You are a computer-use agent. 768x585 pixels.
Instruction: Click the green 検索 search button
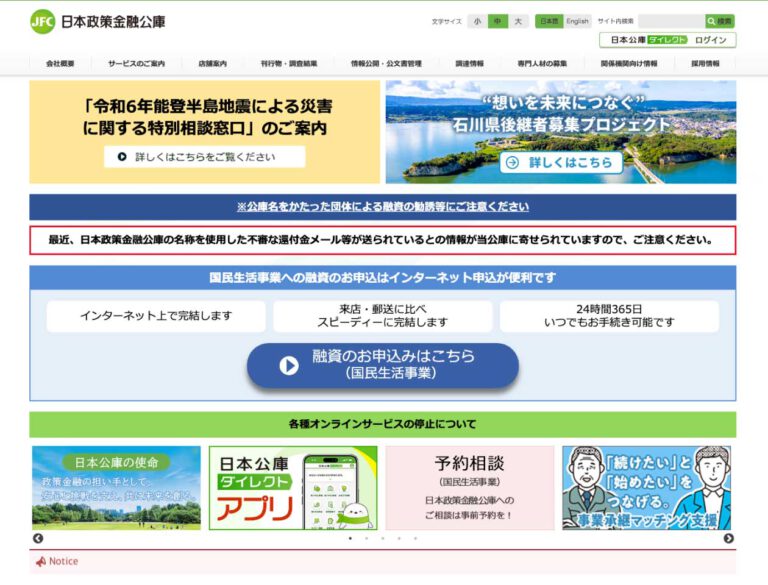[x=720, y=21]
